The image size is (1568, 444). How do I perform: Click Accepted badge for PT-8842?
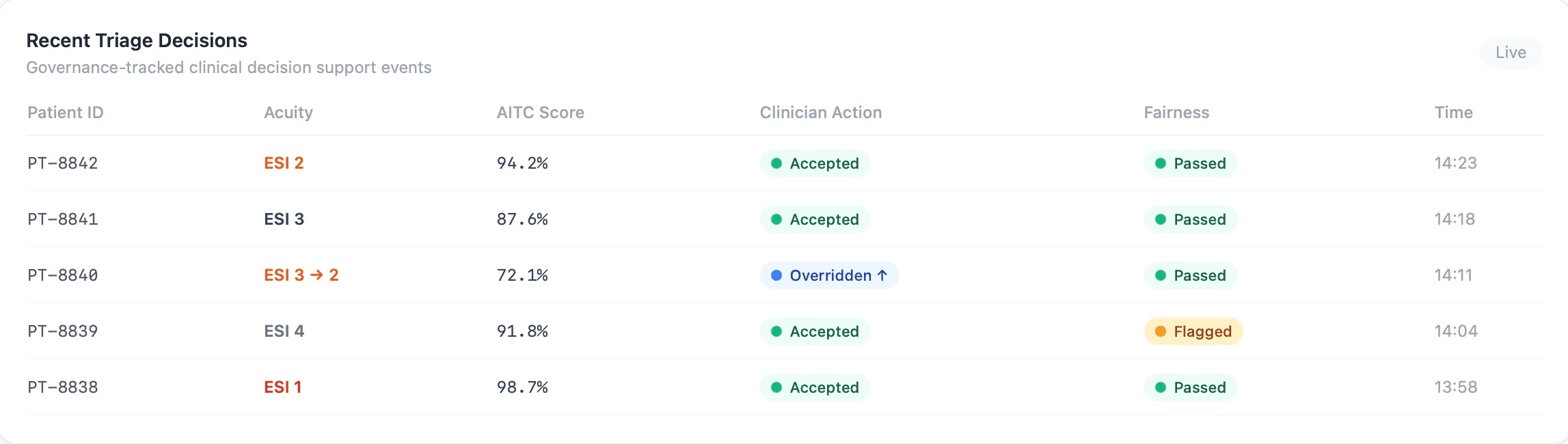[x=815, y=163]
